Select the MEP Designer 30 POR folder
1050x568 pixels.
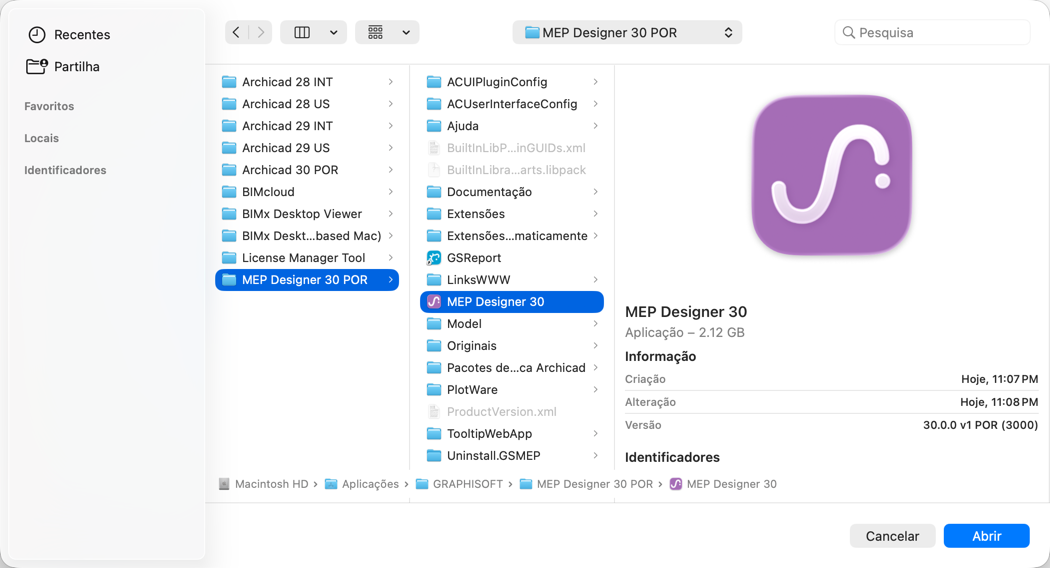pos(307,280)
